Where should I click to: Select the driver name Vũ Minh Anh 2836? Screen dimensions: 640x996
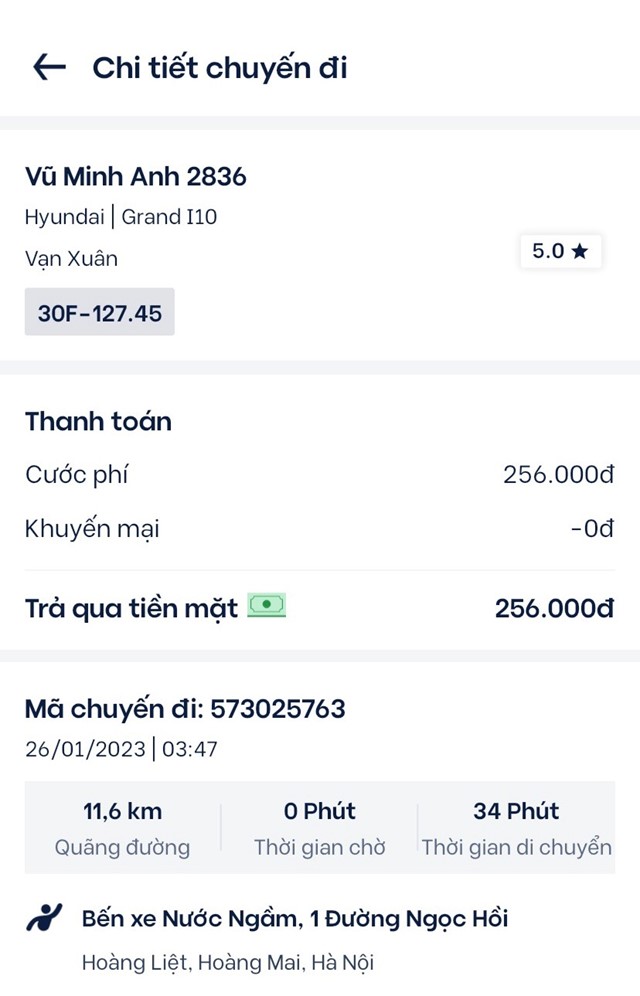[x=136, y=176]
